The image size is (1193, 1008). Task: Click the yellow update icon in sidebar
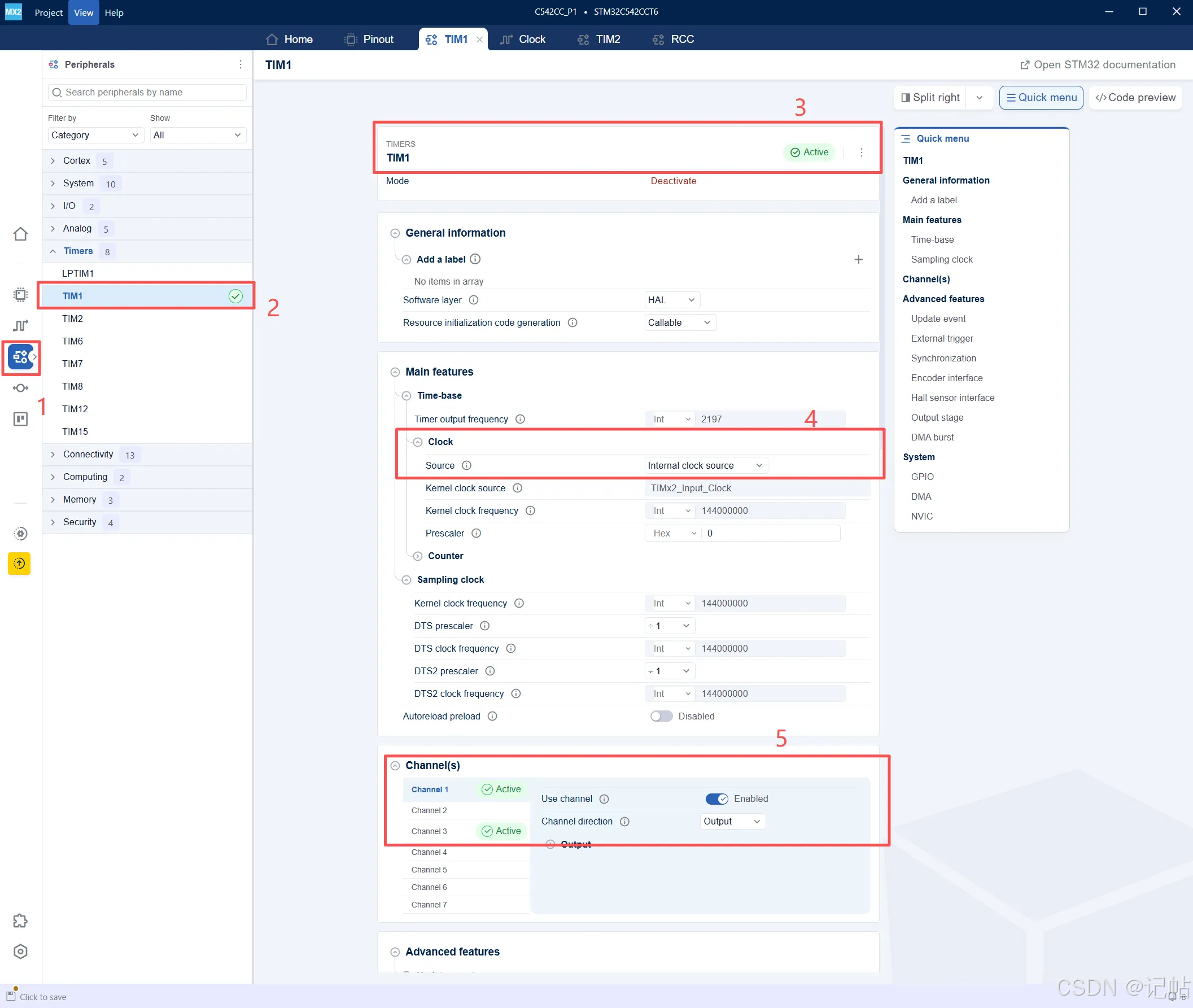pos(19,564)
